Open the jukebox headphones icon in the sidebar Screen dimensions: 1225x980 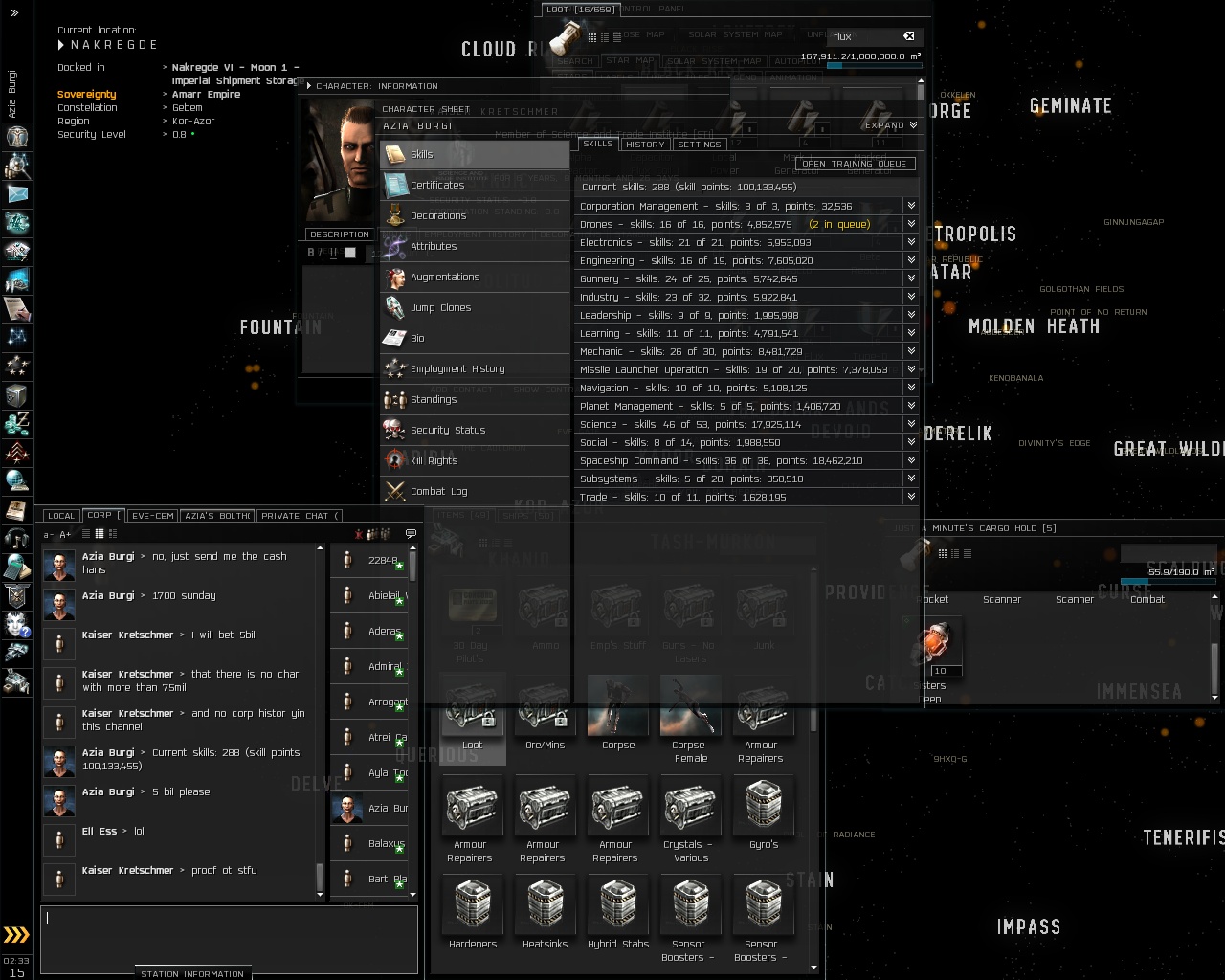(16, 539)
